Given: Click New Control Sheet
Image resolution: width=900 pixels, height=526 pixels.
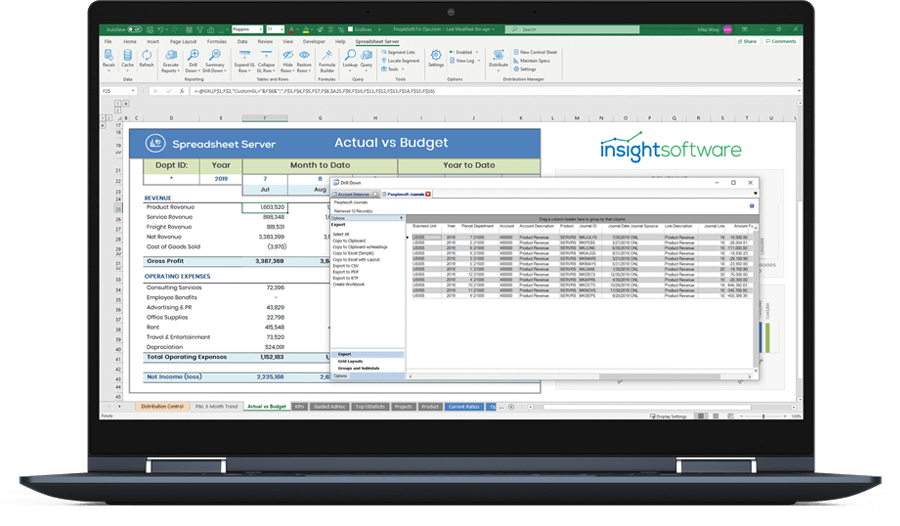Looking at the screenshot, I should click(535, 52).
